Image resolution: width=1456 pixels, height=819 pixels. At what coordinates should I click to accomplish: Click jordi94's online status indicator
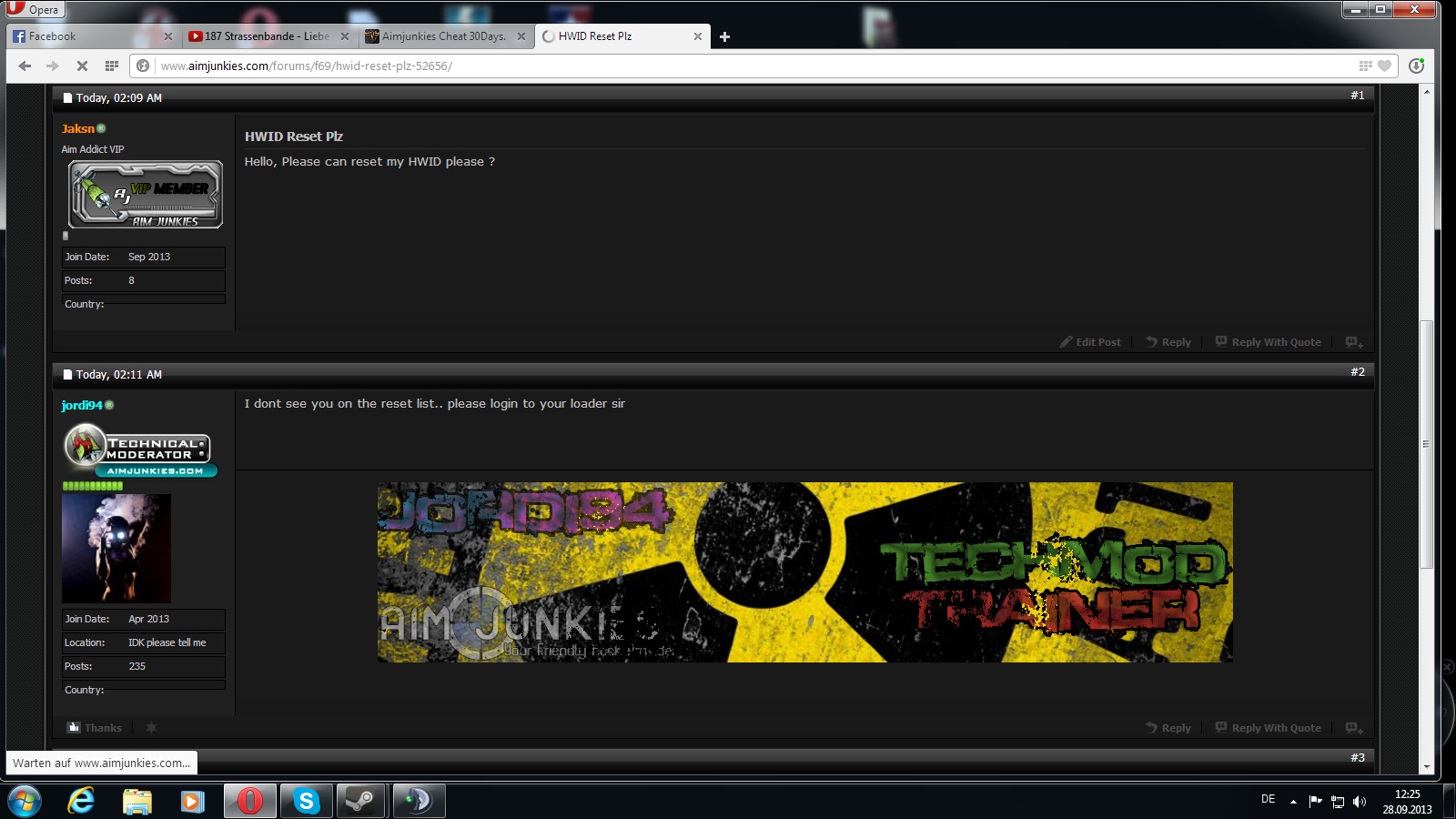point(109,405)
